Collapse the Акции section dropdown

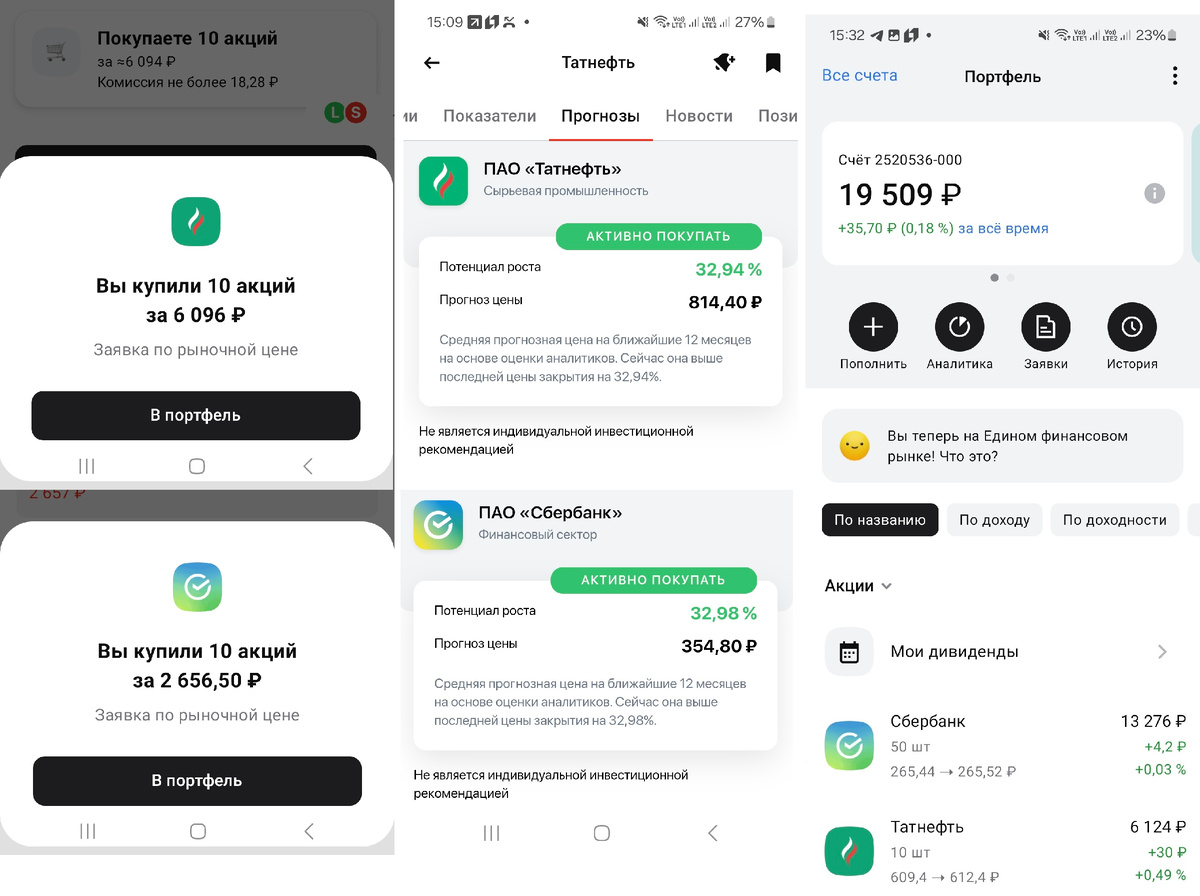[x=859, y=586]
